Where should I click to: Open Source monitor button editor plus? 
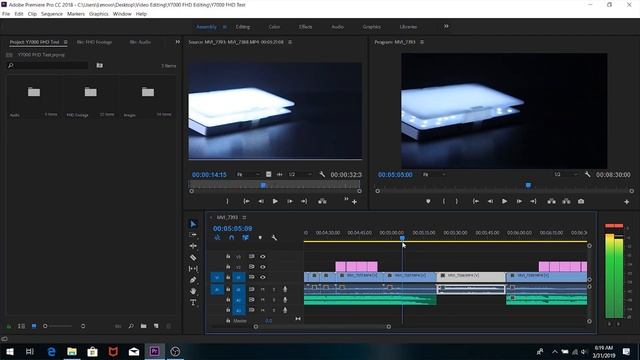tap(354, 202)
